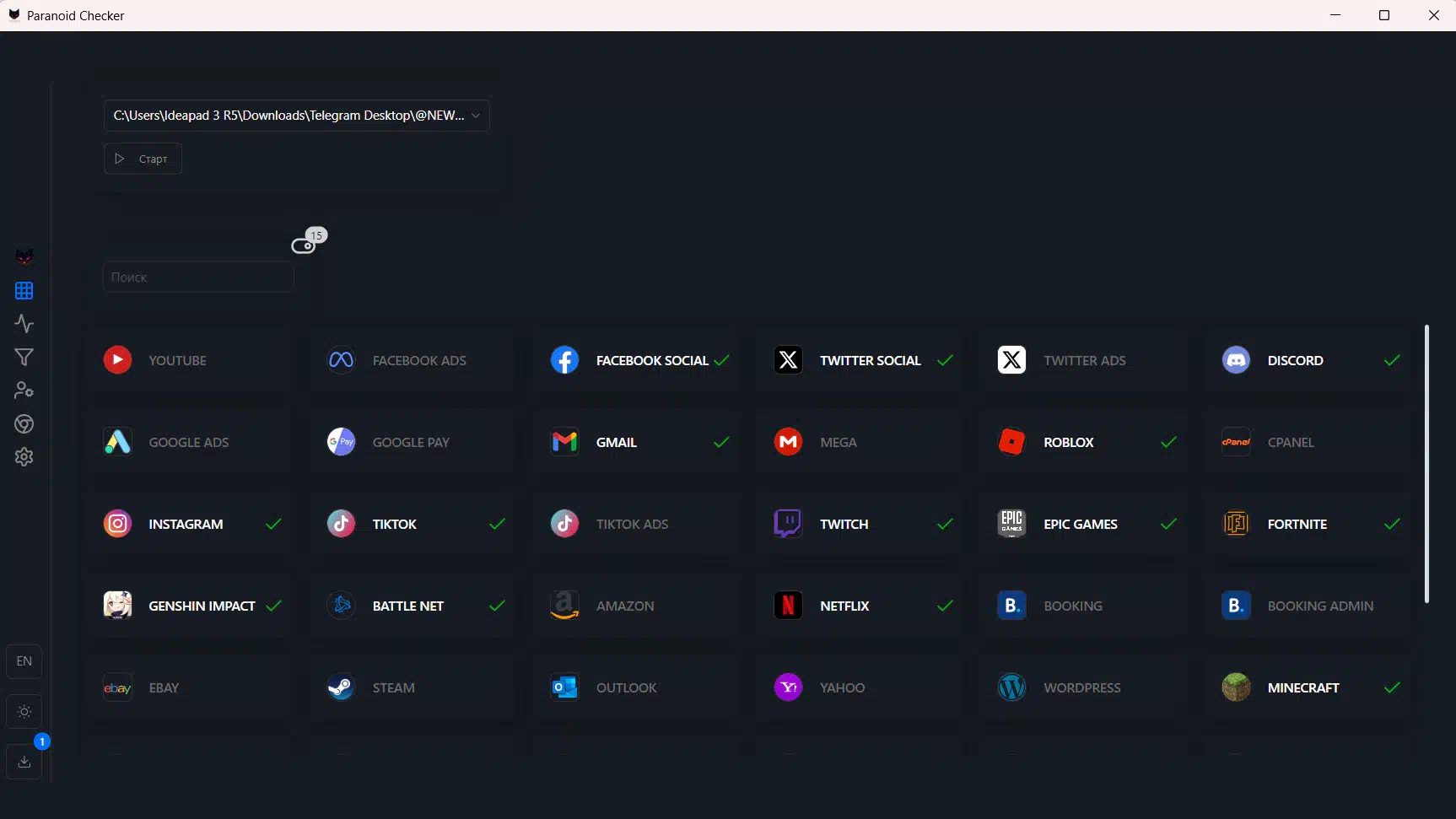Image resolution: width=1456 pixels, height=819 pixels.
Task: Open the downloads icon with badge 1
Action: tap(24, 762)
